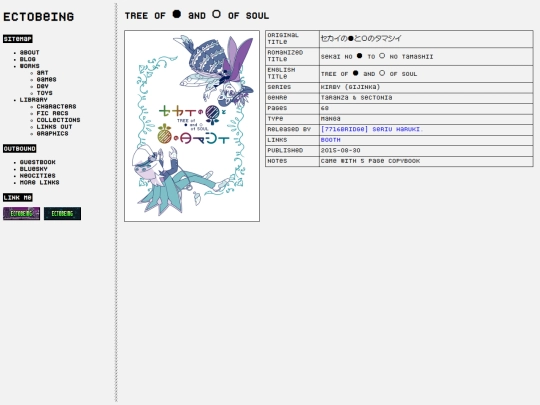Viewport: 540px width, 405px height.
Task: Click the Link Me heading
Action: (x=18, y=197)
